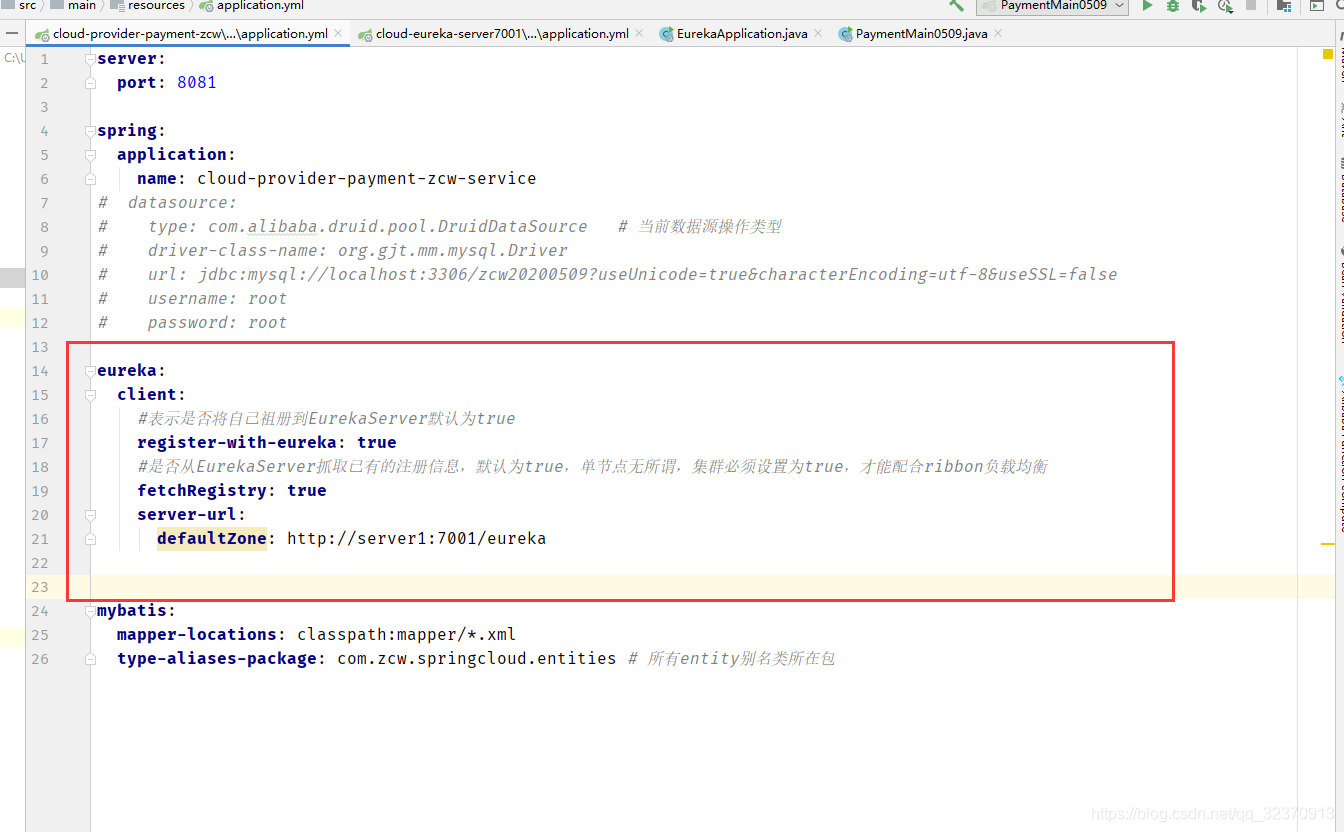Click the com.zcw.springcloud.entities value
Image resolution: width=1344 pixels, height=832 pixels.
coord(476,659)
